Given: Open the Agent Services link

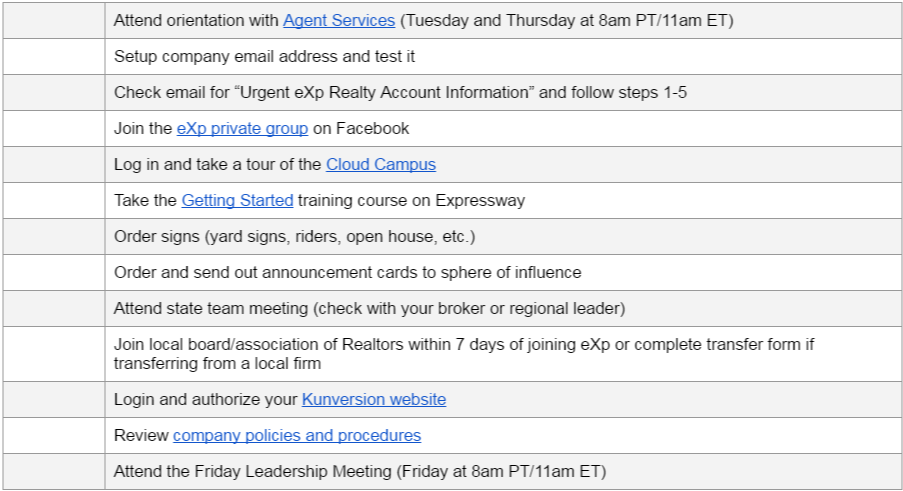Looking at the screenshot, I should click(x=339, y=20).
